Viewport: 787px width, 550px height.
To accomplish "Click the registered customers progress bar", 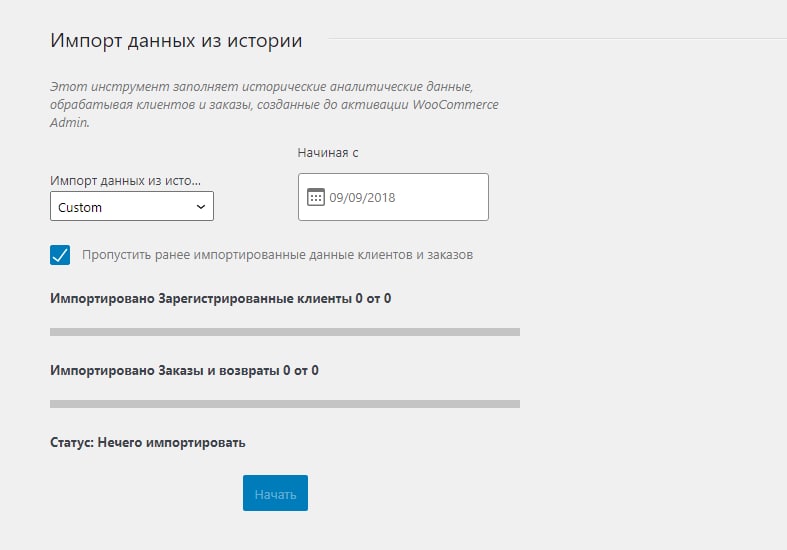I will [284, 331].
